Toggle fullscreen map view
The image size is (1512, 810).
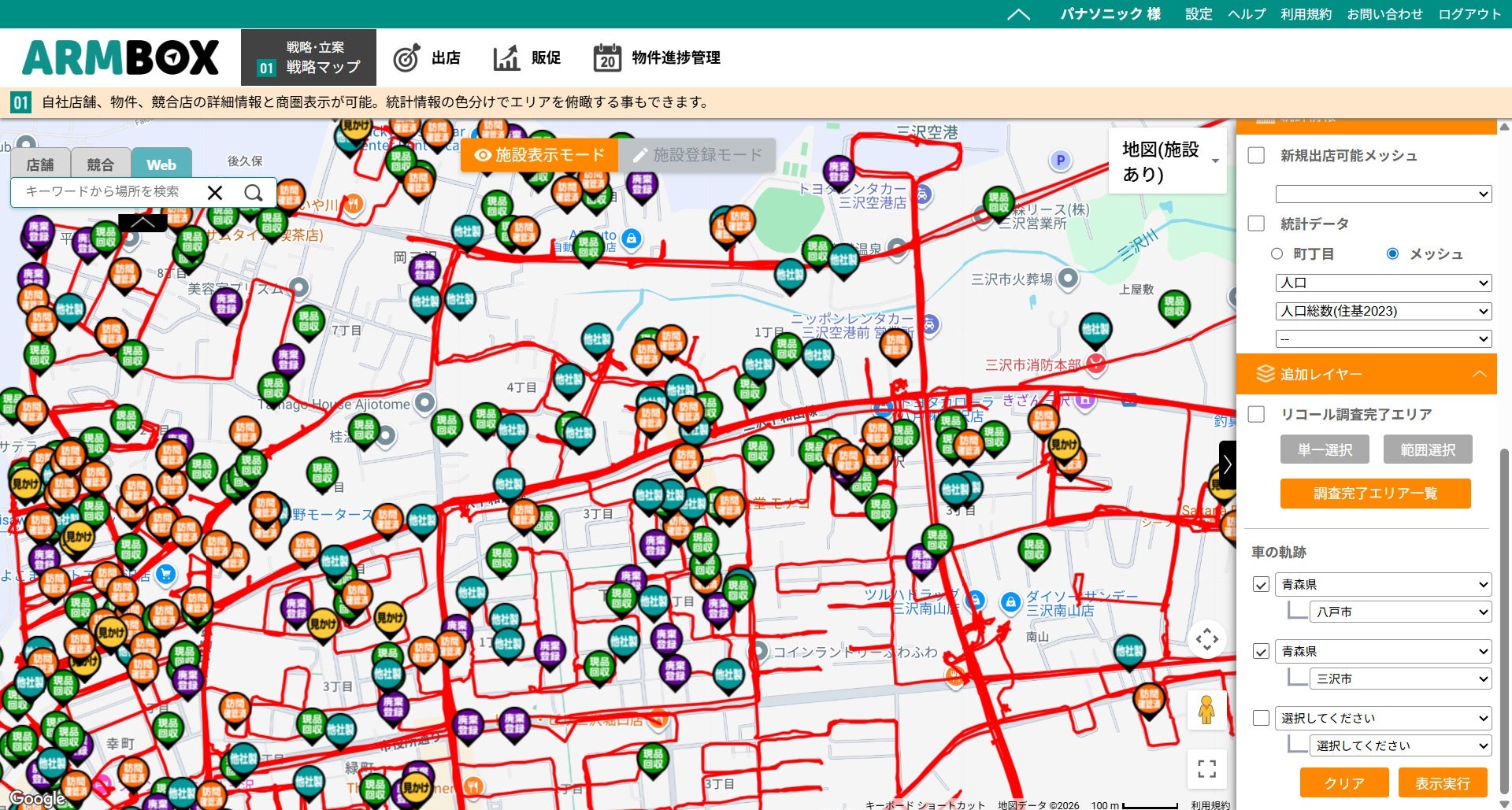(x=1206, y=767)
